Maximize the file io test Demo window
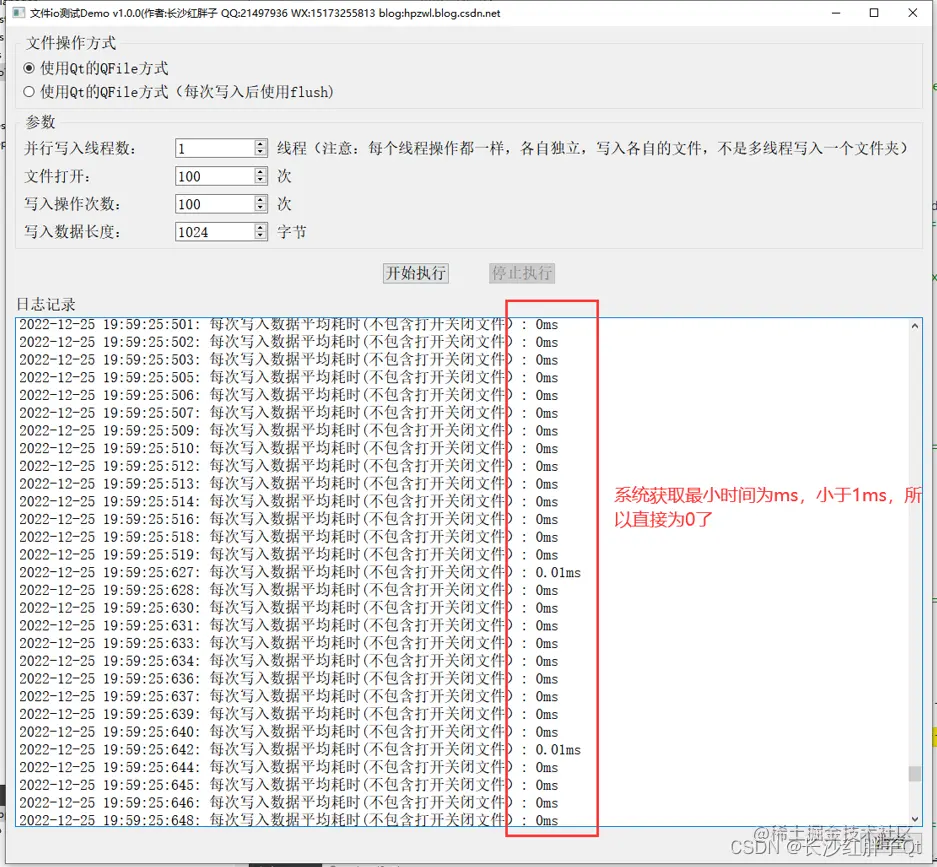Screen dimensions: 937x867 874,13
